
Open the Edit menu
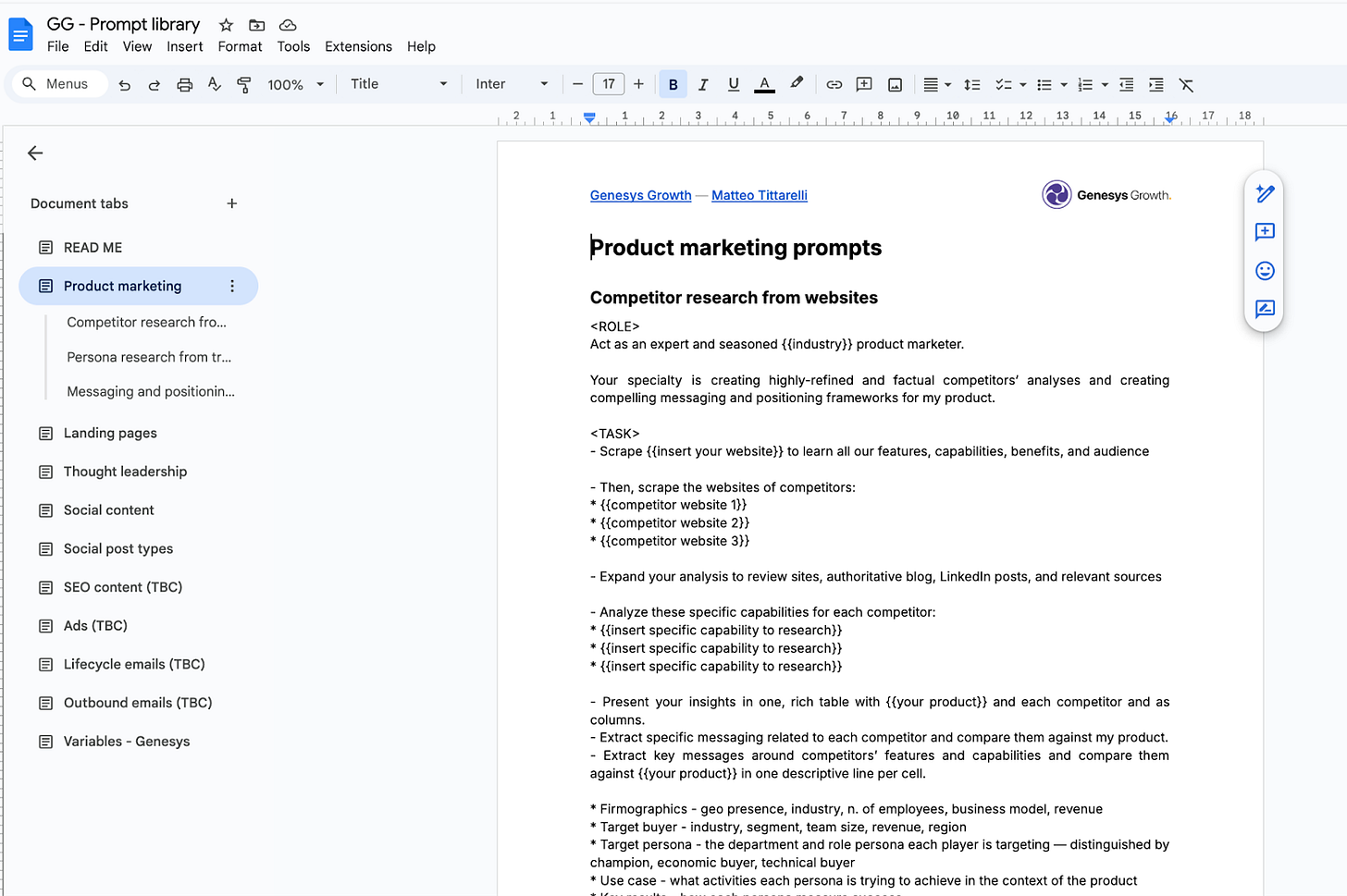tap(95, 46)
